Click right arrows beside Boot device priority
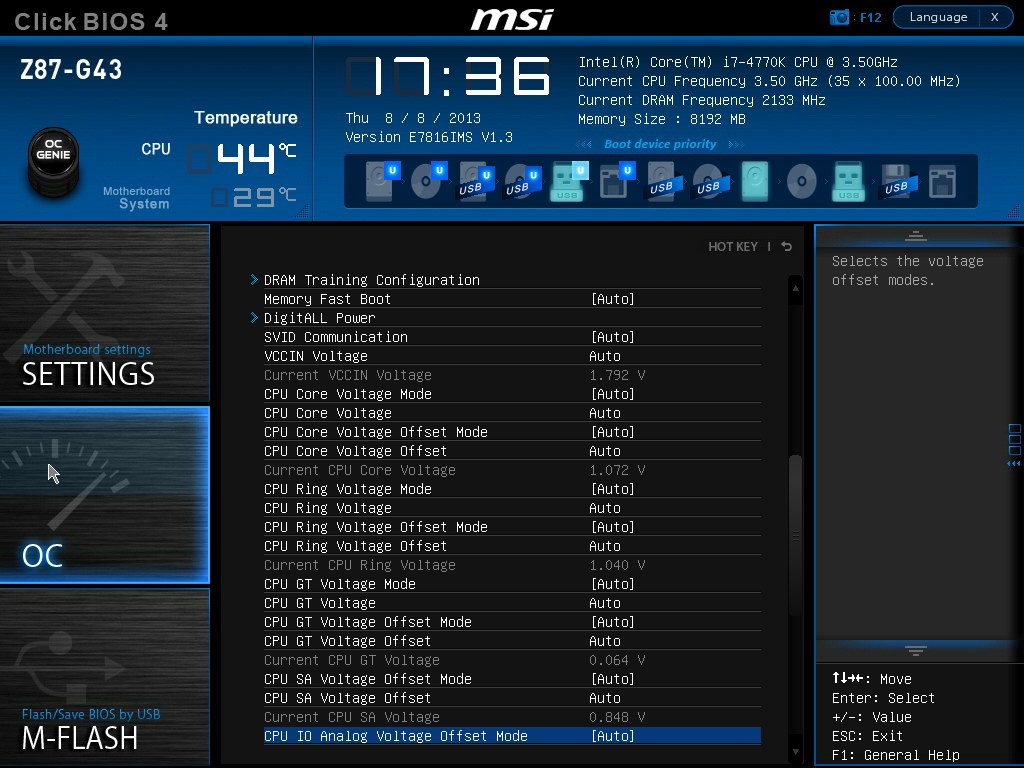The image size is (1024, 768). (736, 144)
